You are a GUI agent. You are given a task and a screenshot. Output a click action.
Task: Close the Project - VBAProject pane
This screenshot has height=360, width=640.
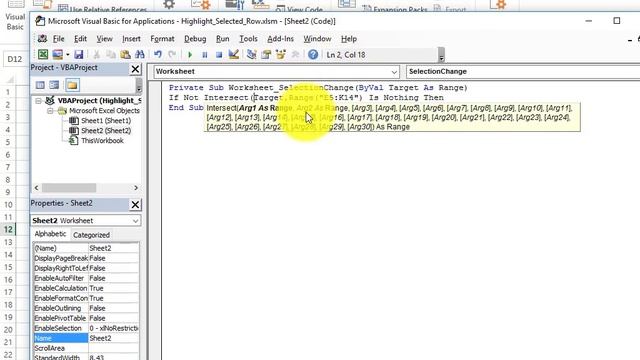[135, 69]
